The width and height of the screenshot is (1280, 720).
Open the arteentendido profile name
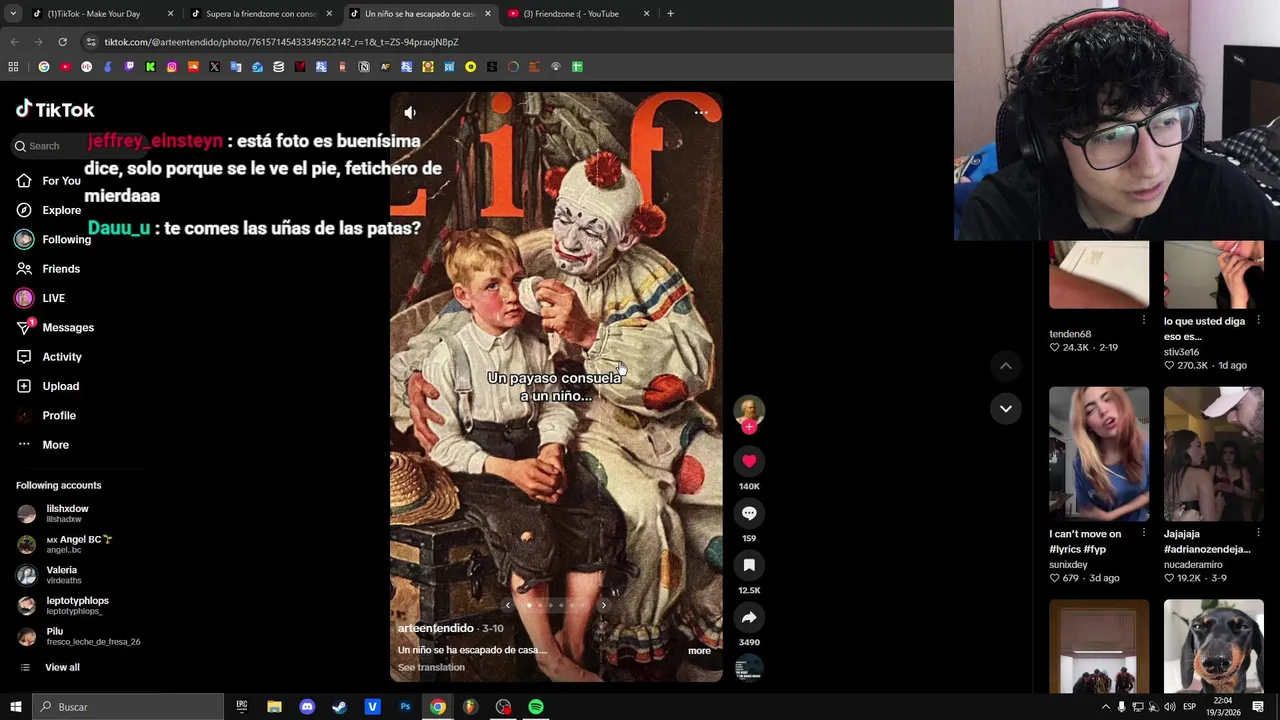point(435,628)
